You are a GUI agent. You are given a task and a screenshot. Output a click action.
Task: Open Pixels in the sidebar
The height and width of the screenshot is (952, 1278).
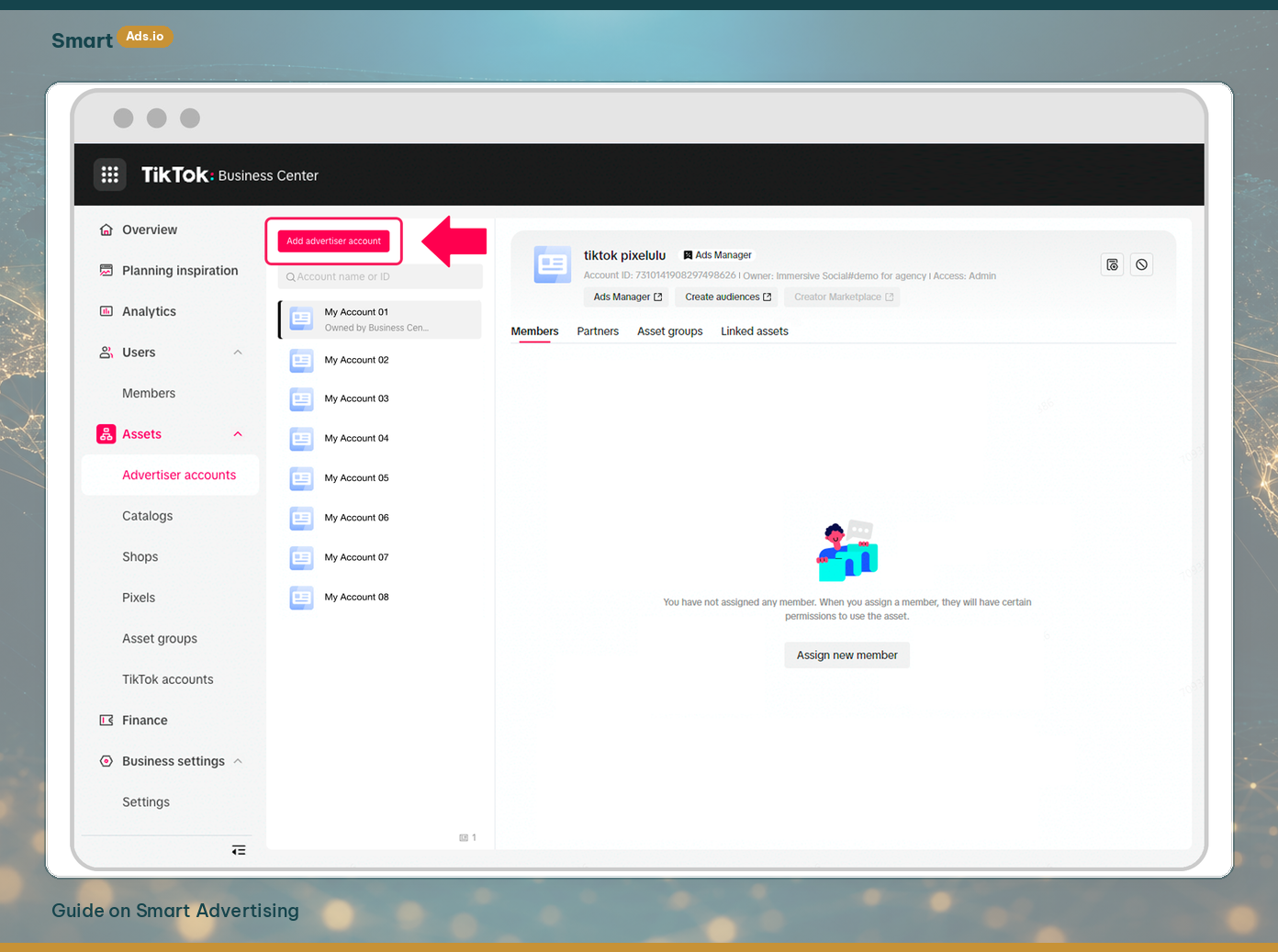[x=139, y=598]
